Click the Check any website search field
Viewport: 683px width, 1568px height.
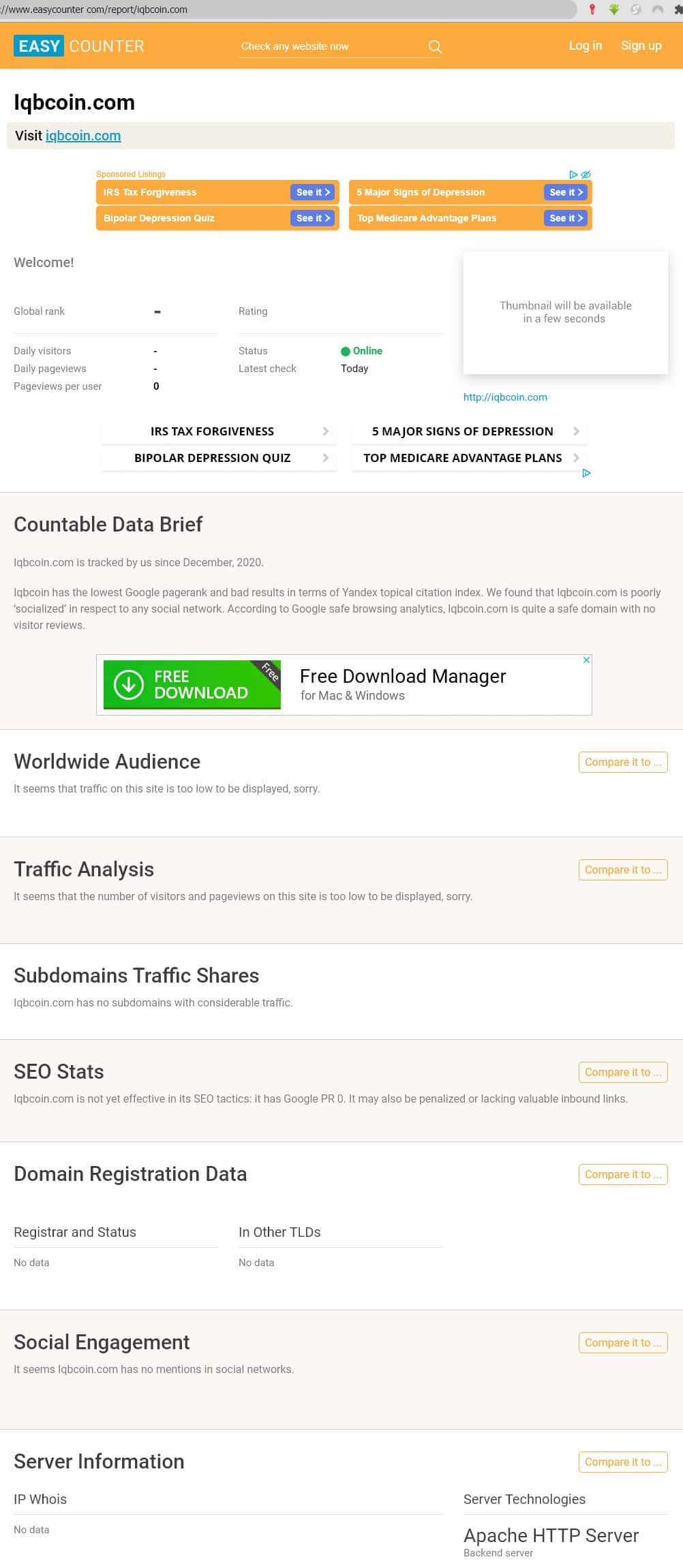click(x=331, y=46)
